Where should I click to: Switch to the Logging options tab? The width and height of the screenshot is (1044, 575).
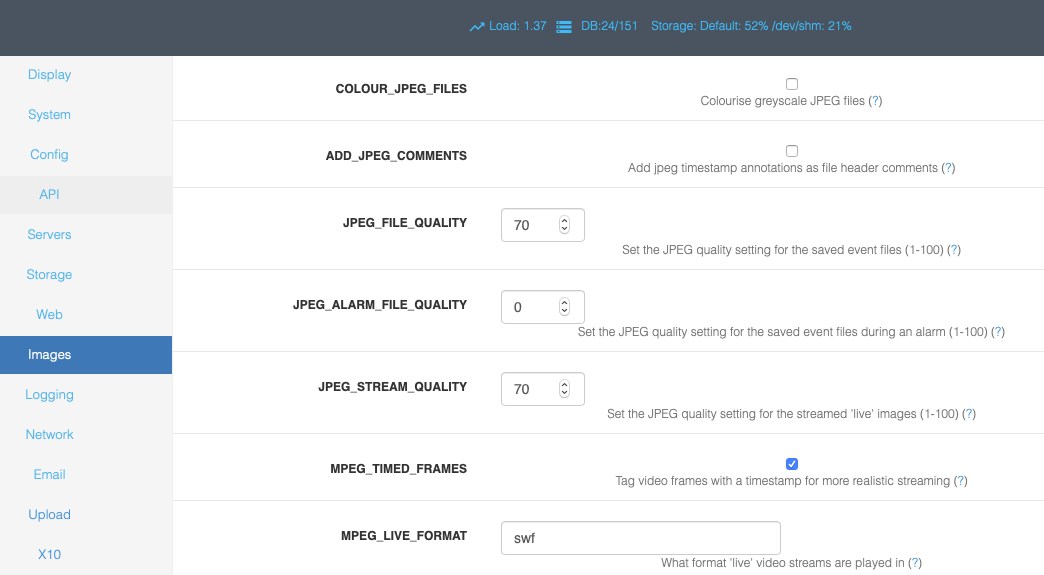[x=49, y=395]
